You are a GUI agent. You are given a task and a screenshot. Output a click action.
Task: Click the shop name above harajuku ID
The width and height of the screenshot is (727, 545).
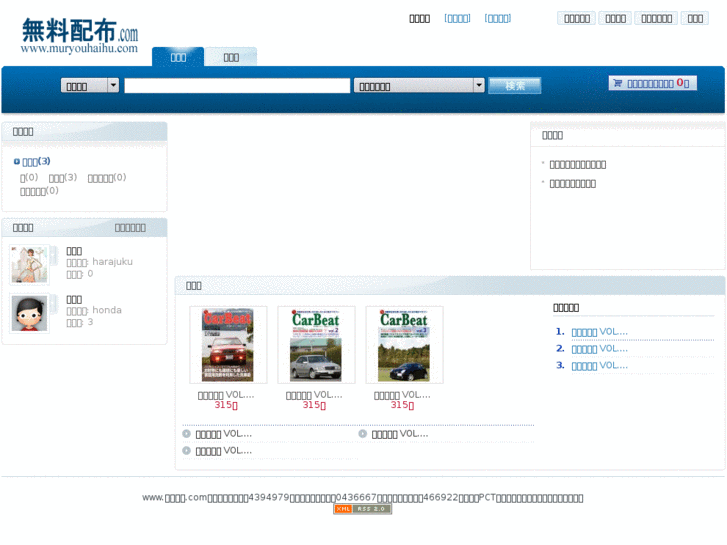click(x=74, y=251)
